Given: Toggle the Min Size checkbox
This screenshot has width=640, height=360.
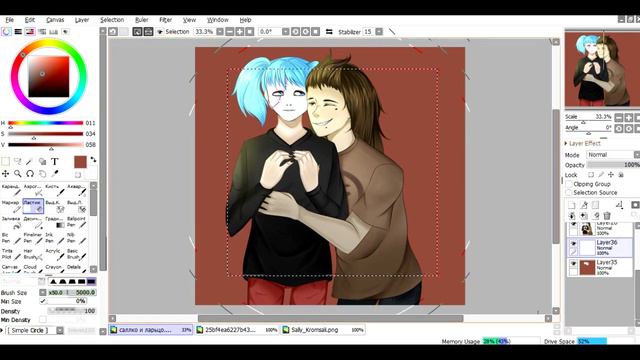Looking at the screenshot, I should (x=42, y=301).
